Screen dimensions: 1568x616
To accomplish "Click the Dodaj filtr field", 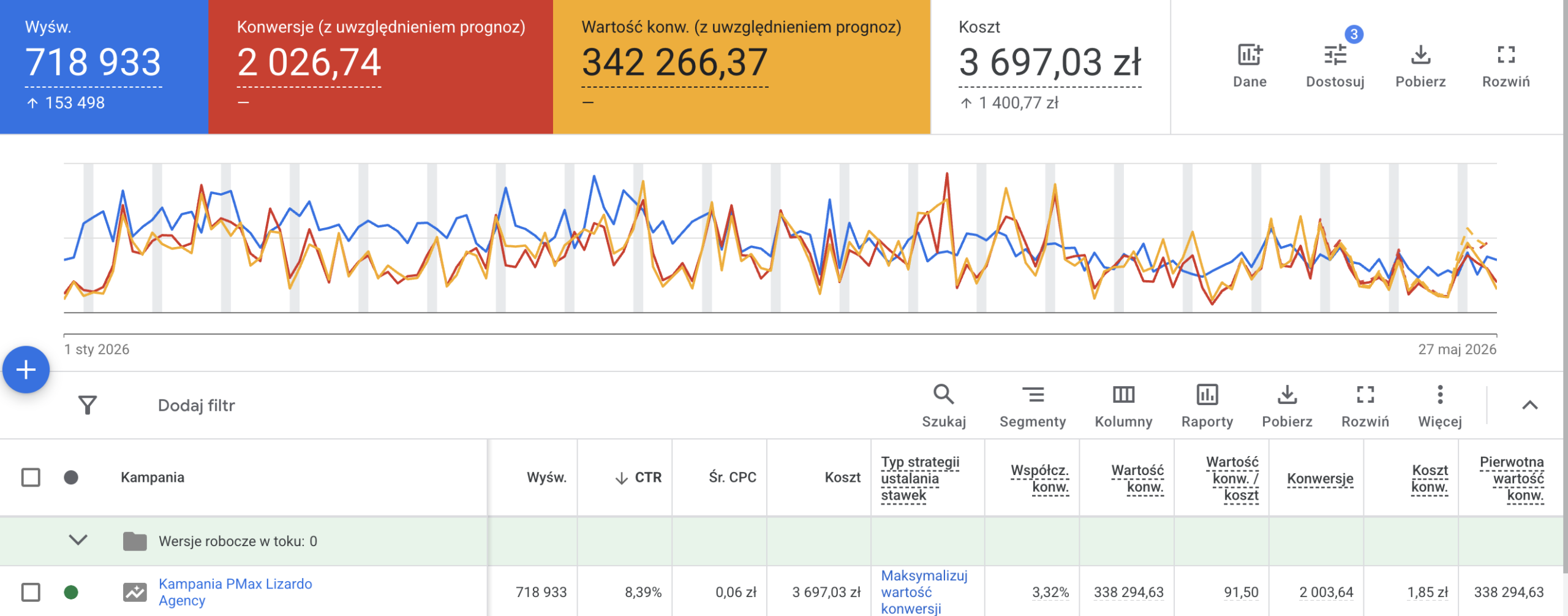I will click(196, 405).
